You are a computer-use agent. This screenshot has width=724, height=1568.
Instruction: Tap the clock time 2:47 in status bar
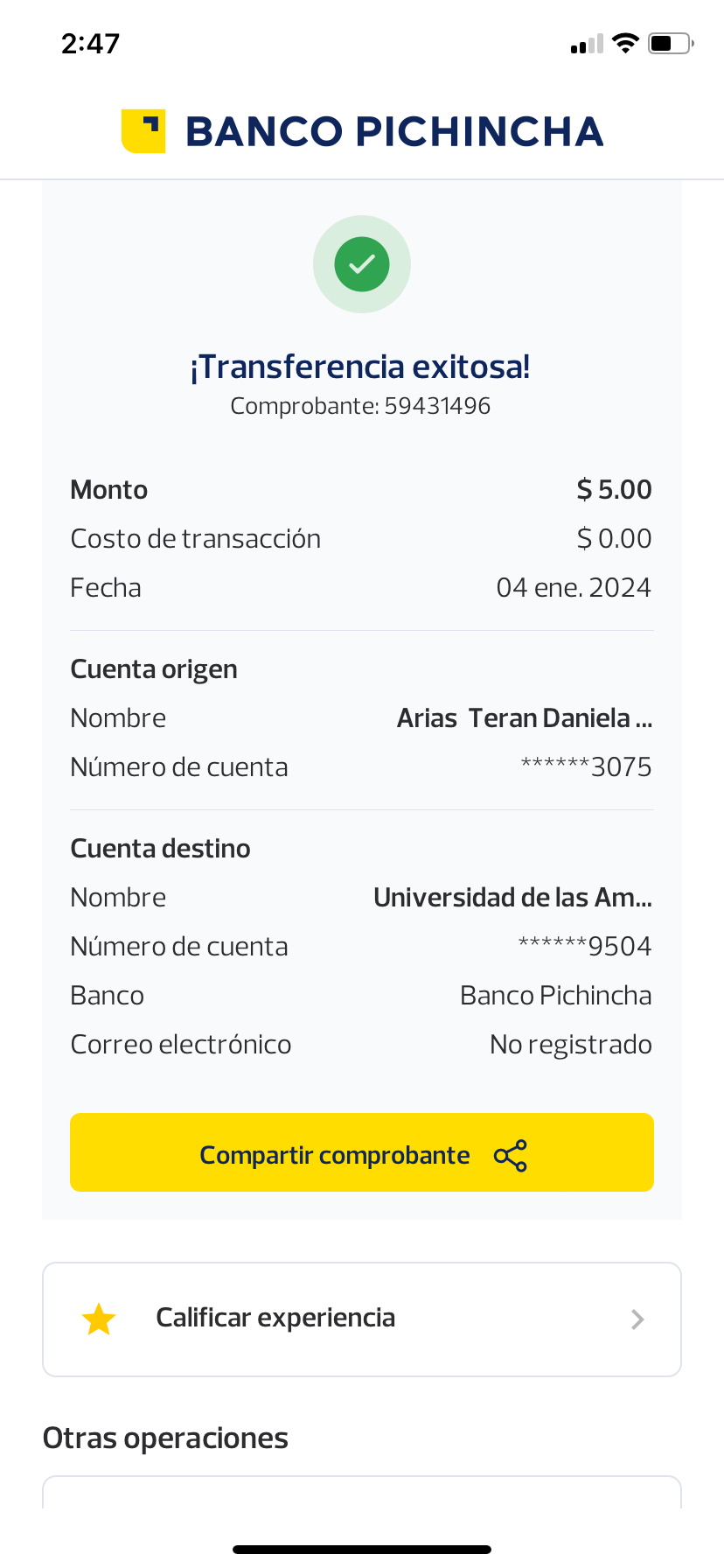click(90, 44)
